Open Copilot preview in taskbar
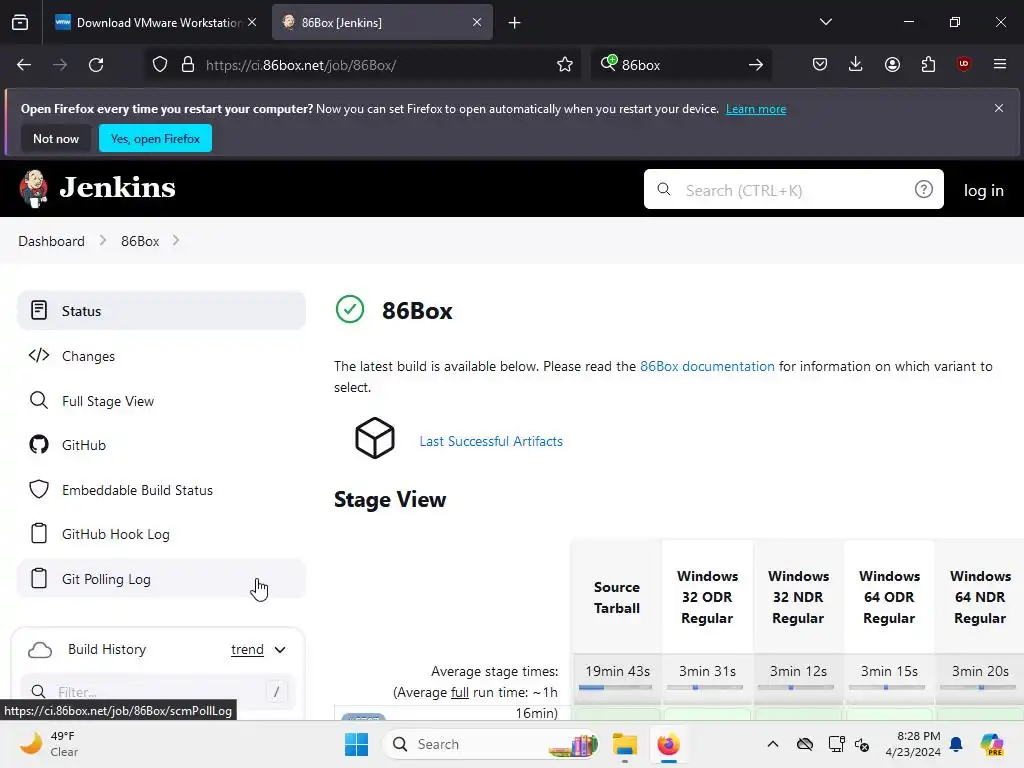 click(x=991, y=744)
